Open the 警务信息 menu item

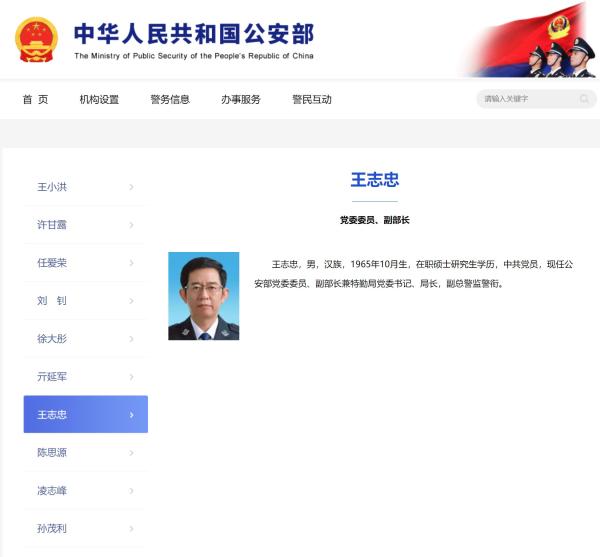click(170, 99)
